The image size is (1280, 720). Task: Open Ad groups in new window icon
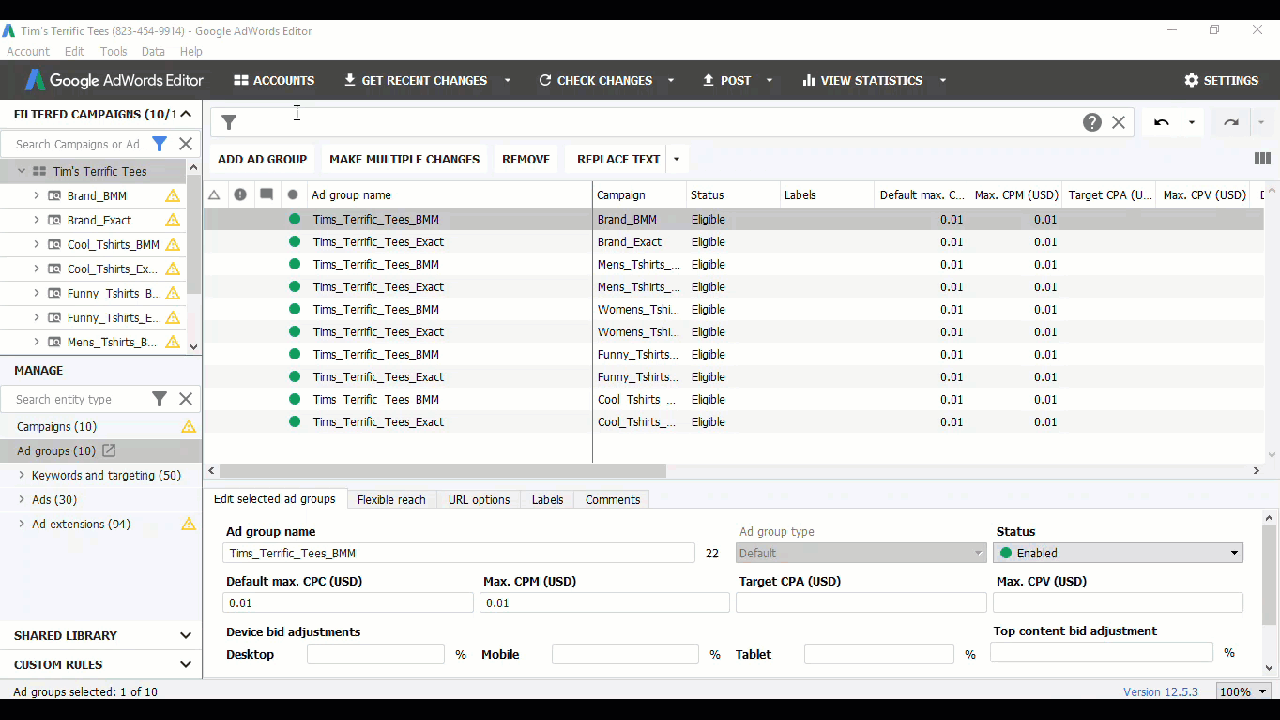[109, 451]
